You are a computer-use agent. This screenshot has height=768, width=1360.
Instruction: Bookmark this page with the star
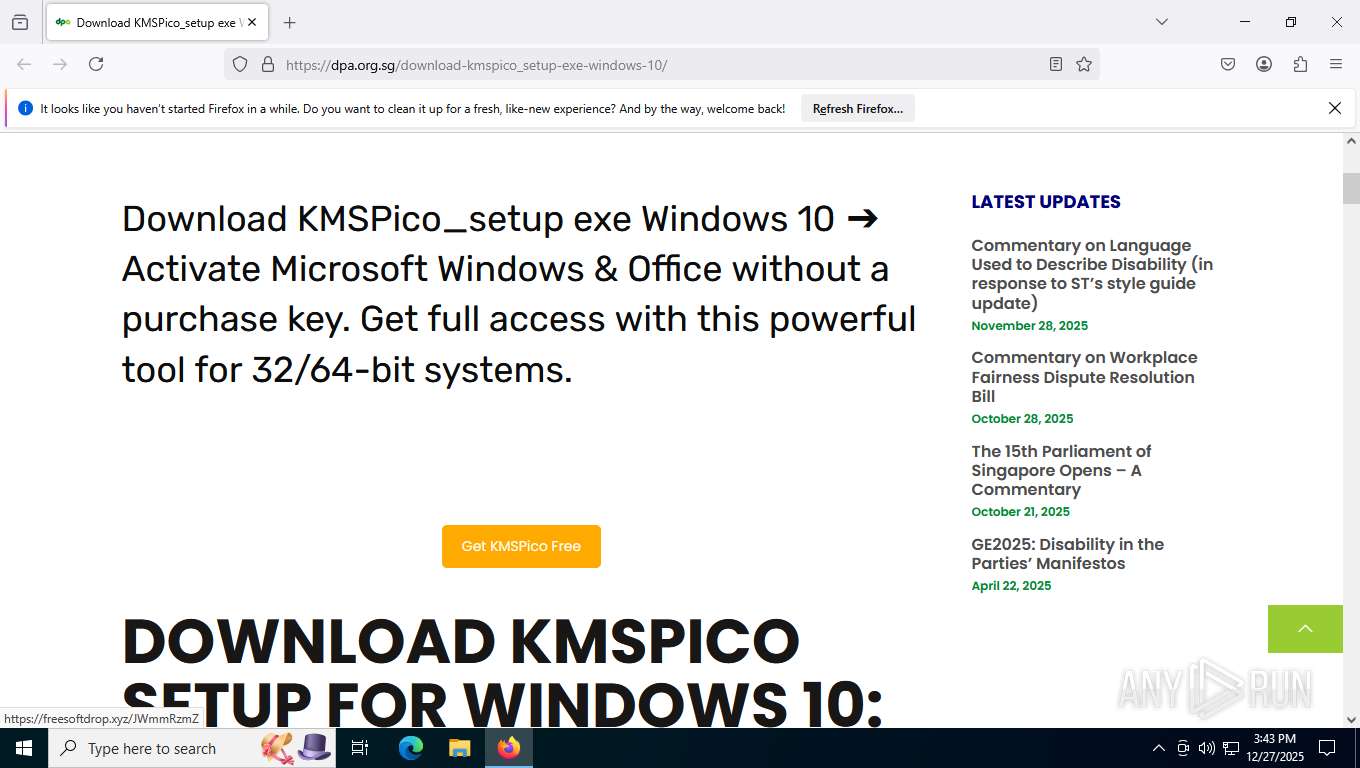tap(1084, 64)
